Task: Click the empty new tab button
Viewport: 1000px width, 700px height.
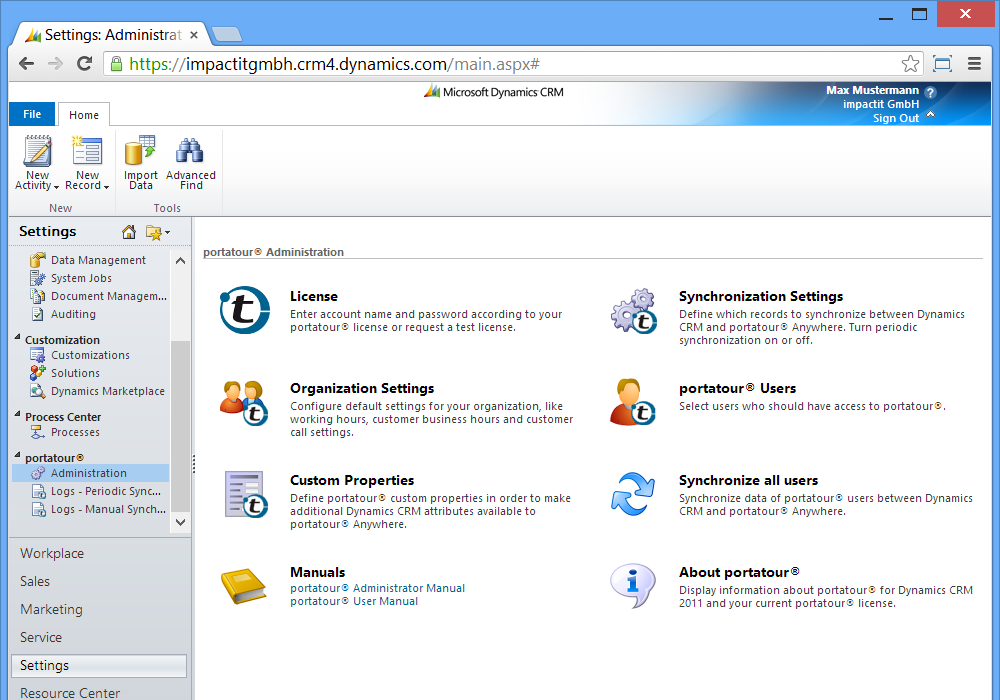Action: click(x=226, y=34)
